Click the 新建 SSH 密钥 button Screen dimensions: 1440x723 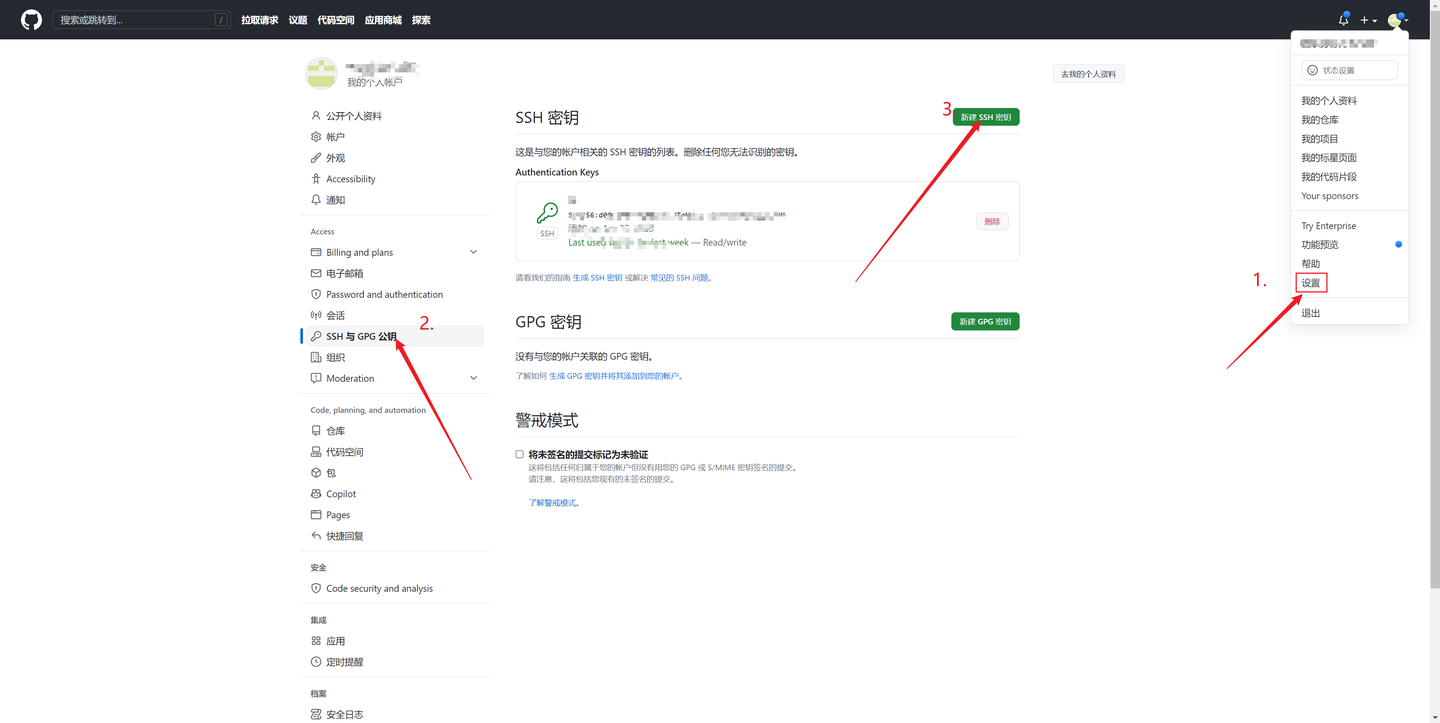(986, 116)
